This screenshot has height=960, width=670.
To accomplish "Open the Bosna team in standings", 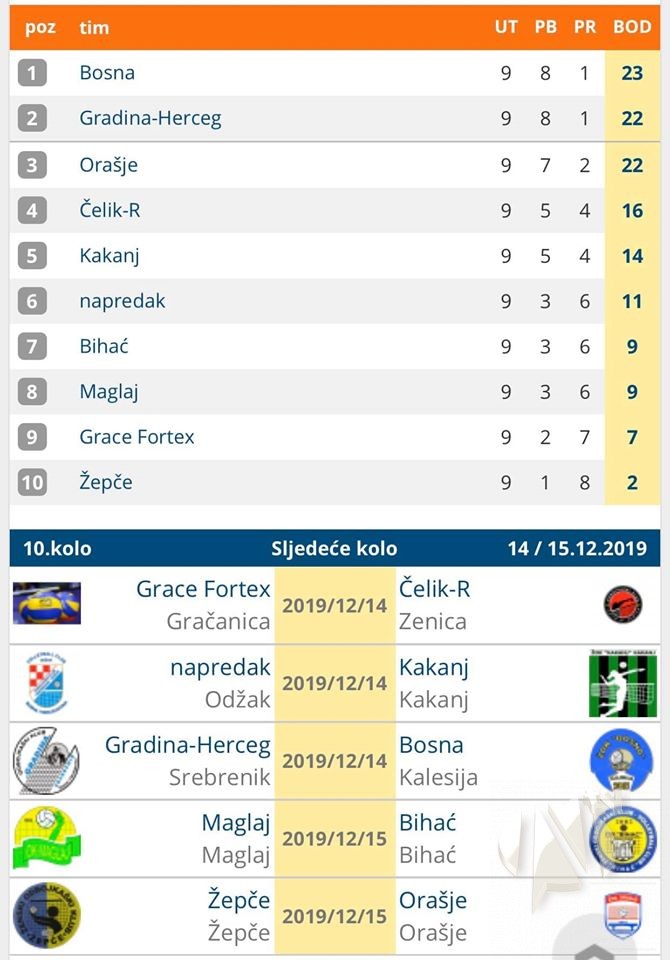I will (x=107, y=72).
